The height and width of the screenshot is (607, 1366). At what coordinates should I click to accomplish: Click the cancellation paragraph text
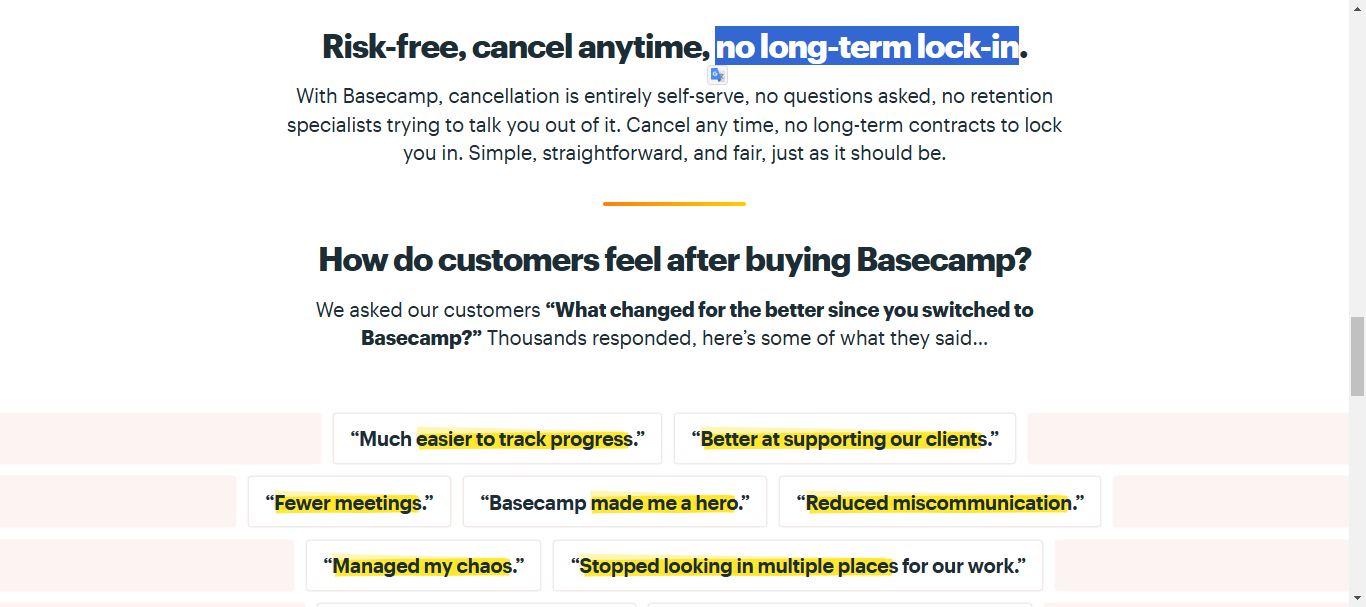674,124
